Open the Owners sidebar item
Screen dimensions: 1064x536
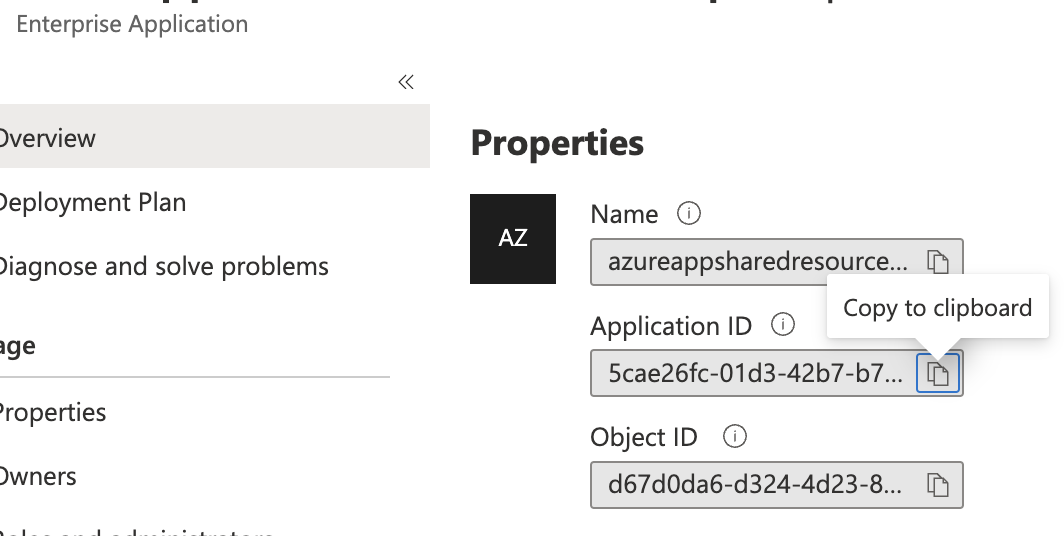[38, 476]
